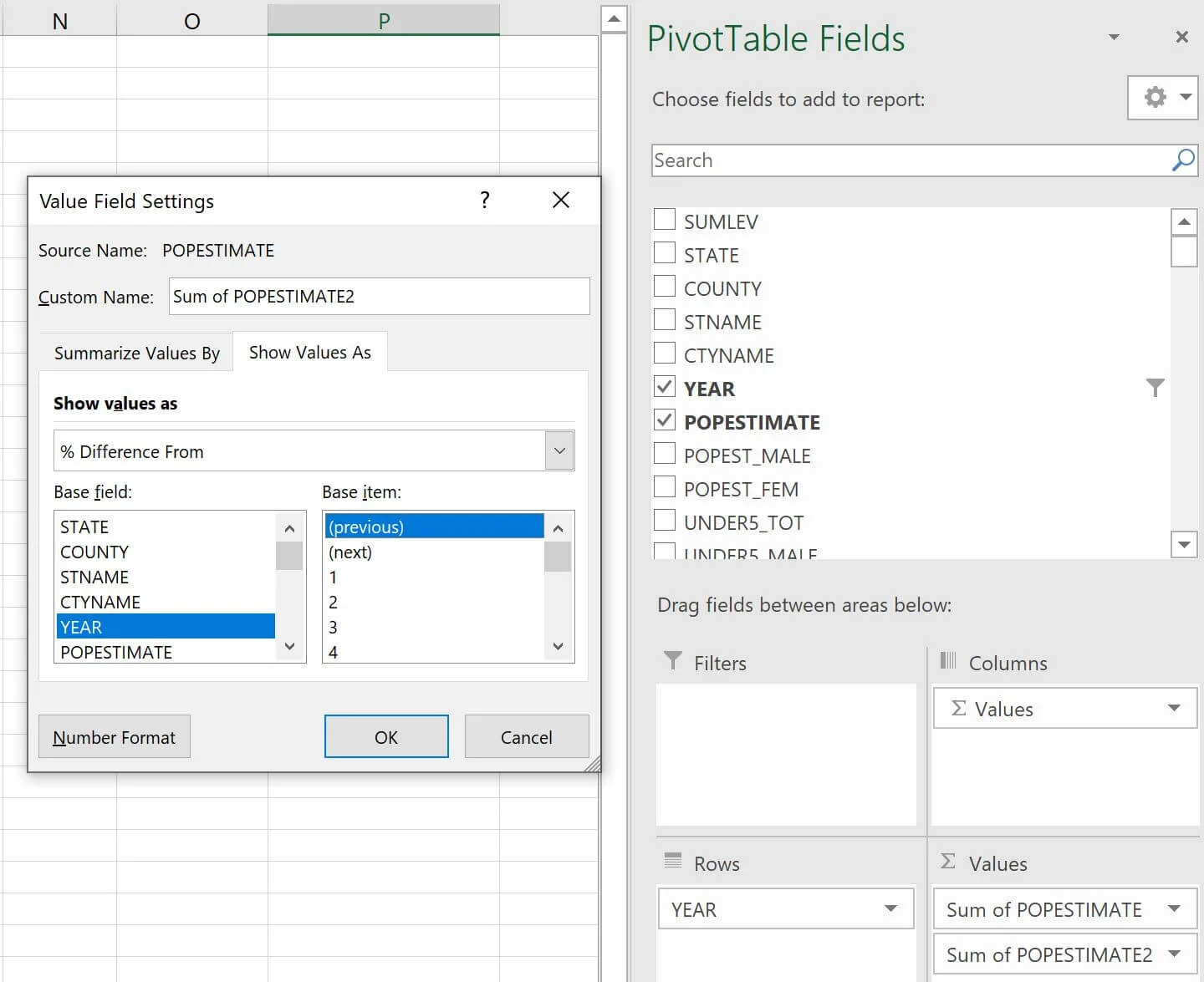Click fields list scroll up arrow
This screenshot has width=1204, height=982.
[1184, 221]
